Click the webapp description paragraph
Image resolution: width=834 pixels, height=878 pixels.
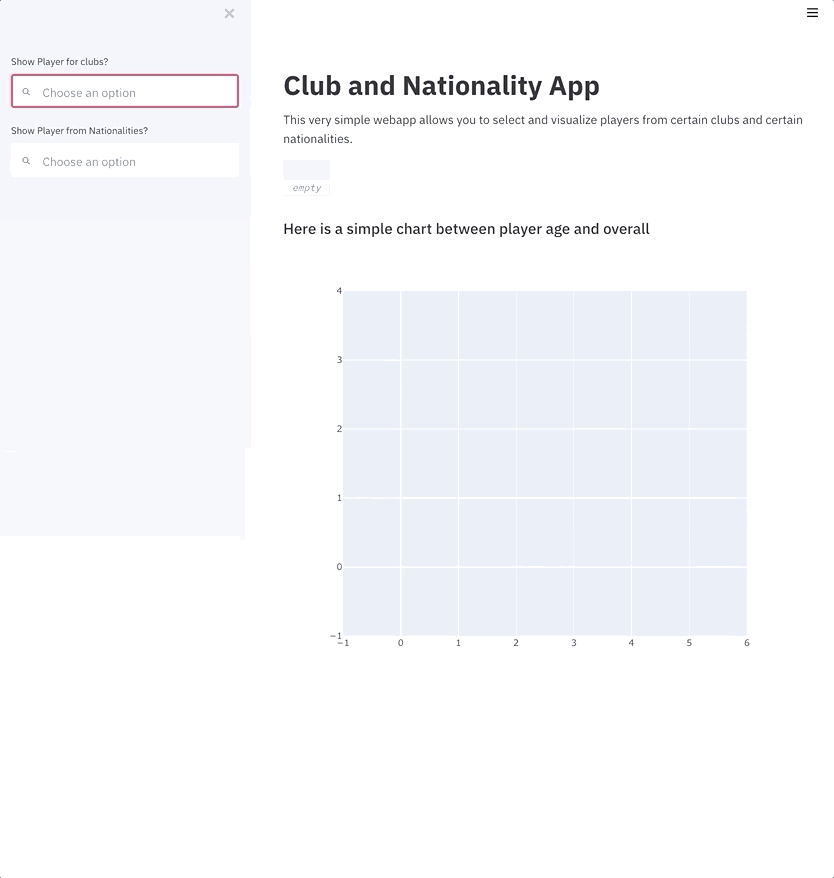543,129
